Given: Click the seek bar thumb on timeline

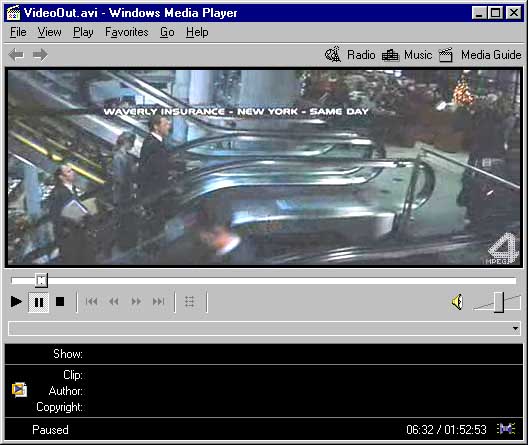Looking at the screenshot, I should 41,280.
